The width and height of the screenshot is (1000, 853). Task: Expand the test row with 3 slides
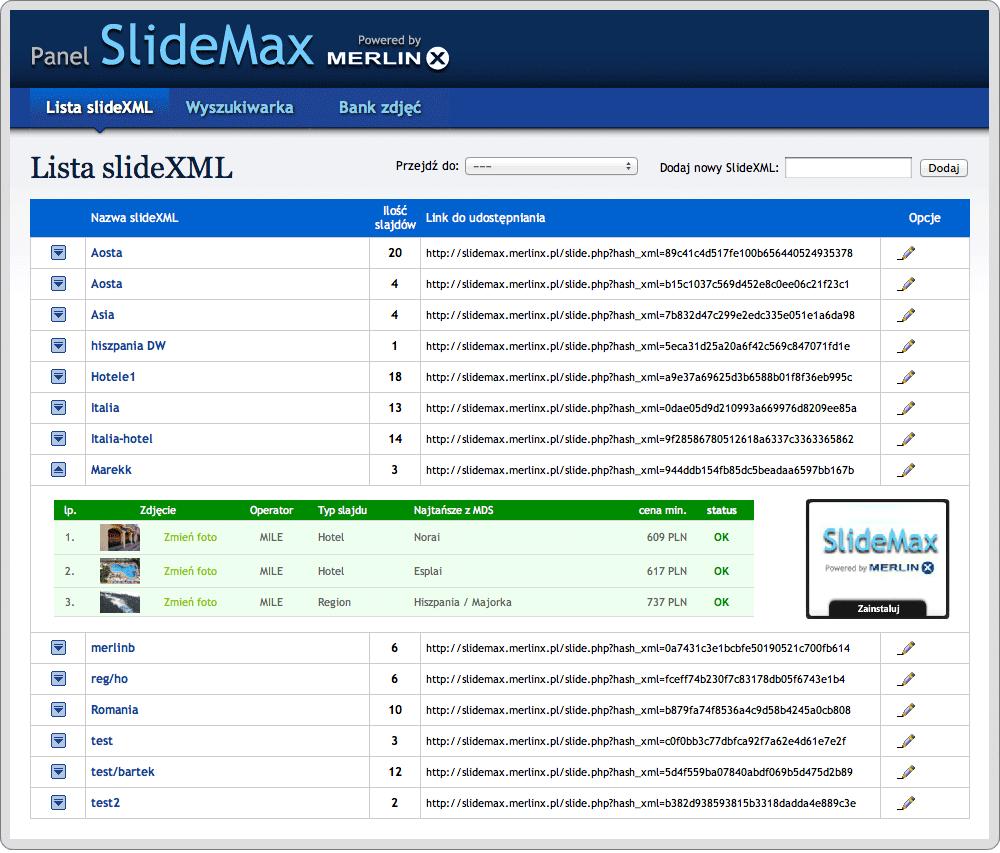(x=58, y=741)
